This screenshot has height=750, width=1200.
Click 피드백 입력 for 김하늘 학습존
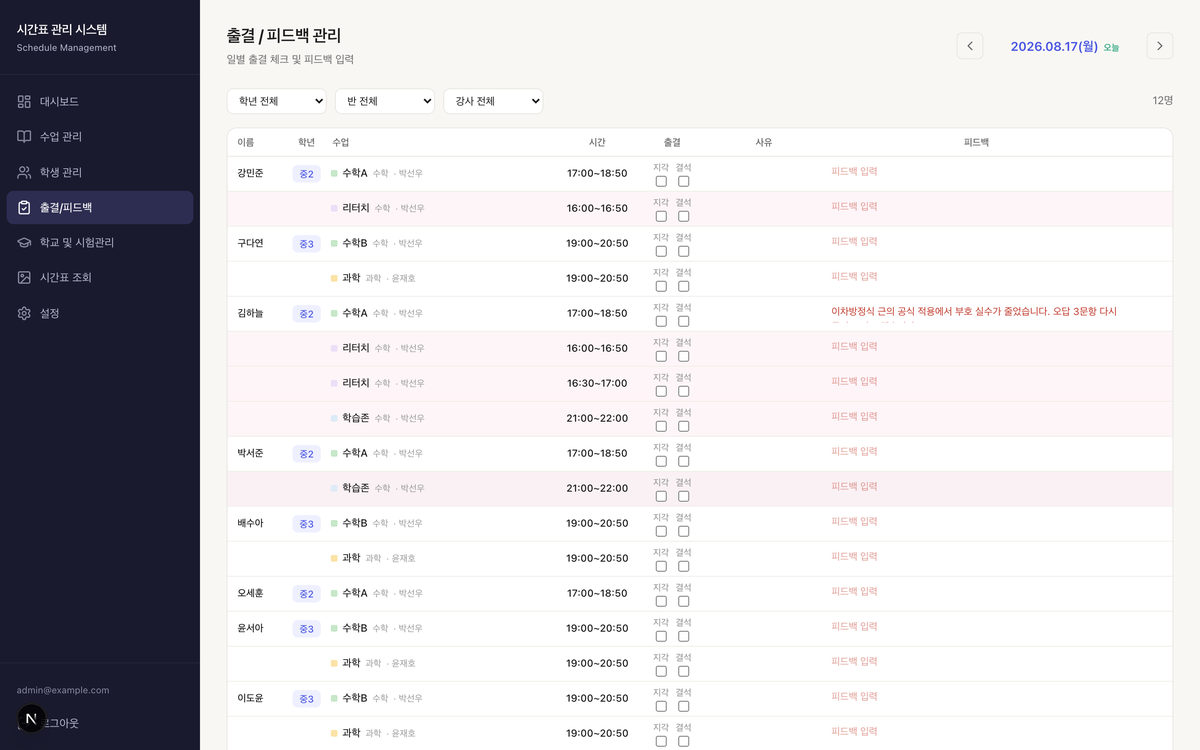click(854, 416)
